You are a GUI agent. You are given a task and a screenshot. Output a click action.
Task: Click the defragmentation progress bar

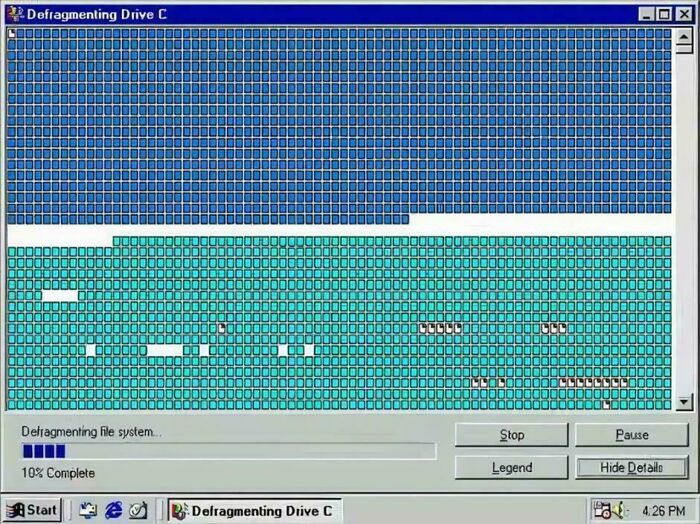pos(229,451)
